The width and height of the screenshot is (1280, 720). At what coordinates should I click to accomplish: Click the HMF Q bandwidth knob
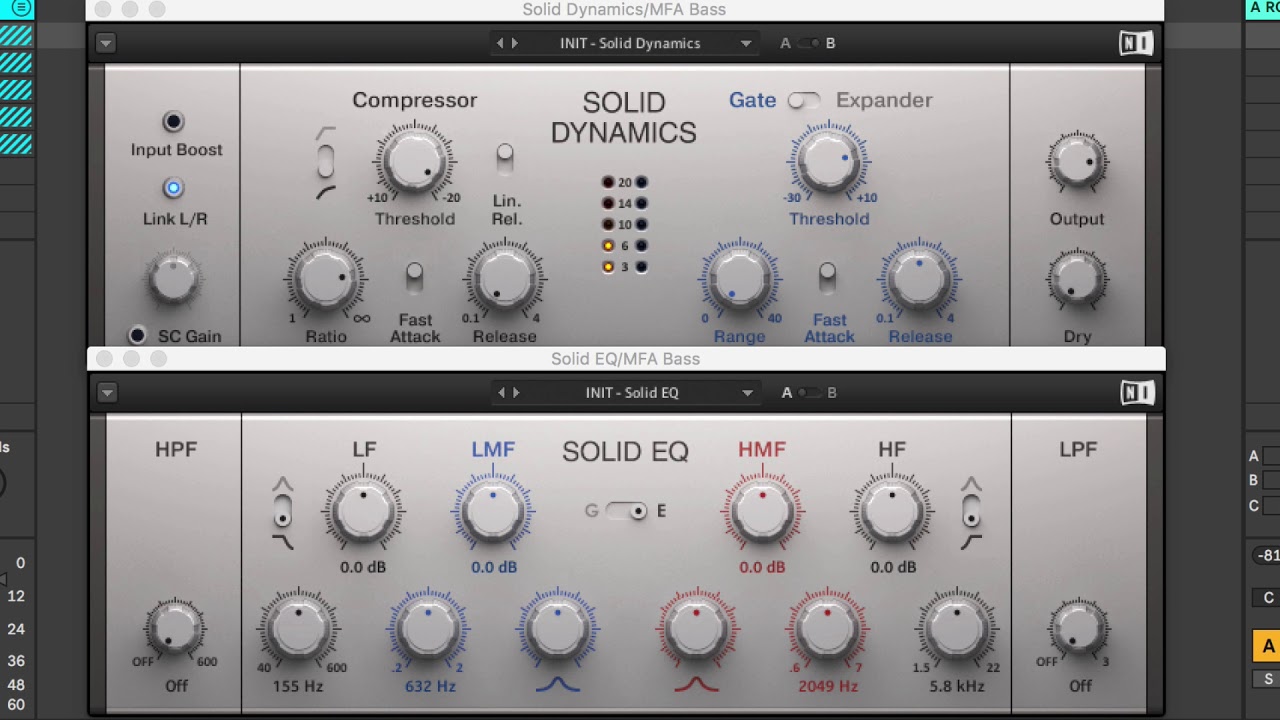pos(697,629)
